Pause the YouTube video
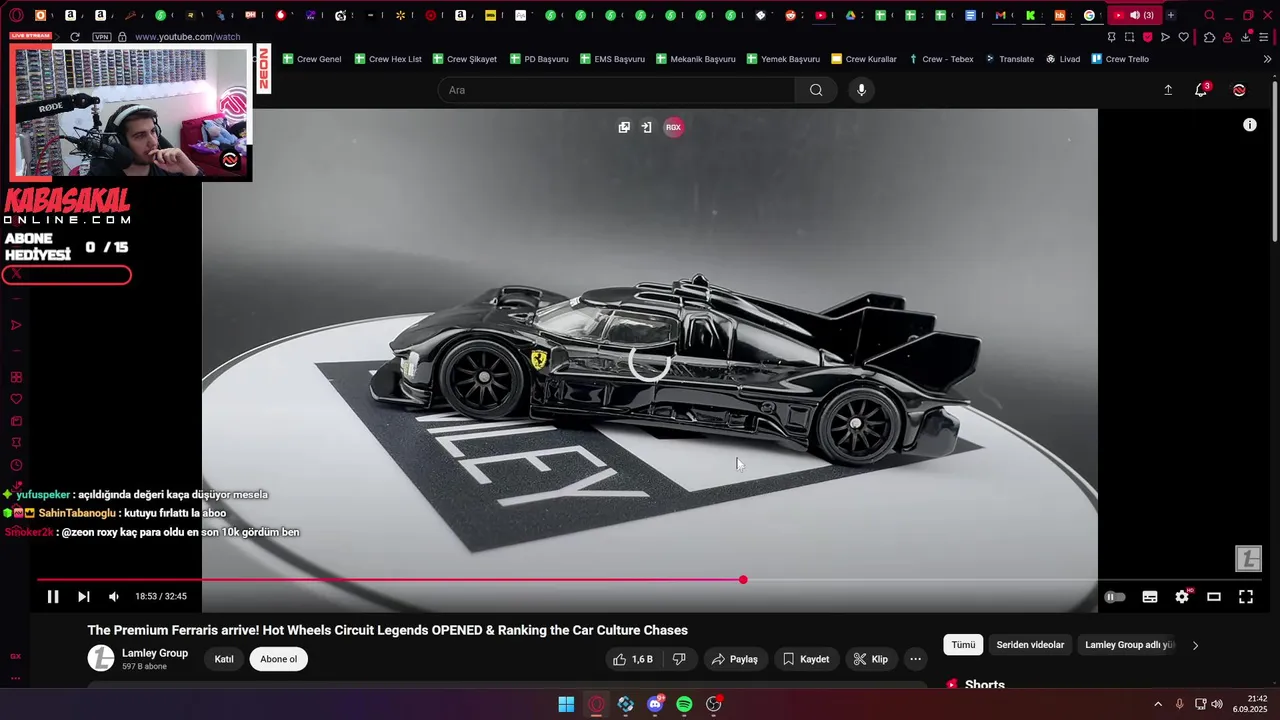 click(x=53, y=597)
